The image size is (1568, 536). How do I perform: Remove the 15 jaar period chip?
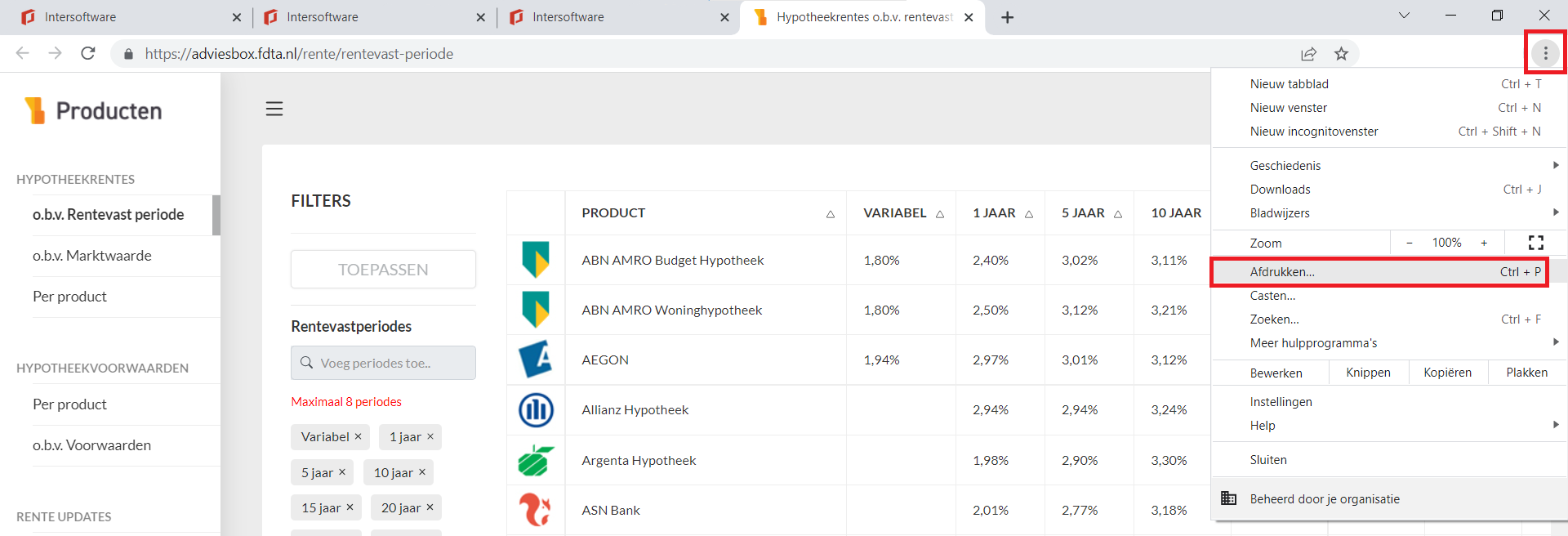[350, 507]
